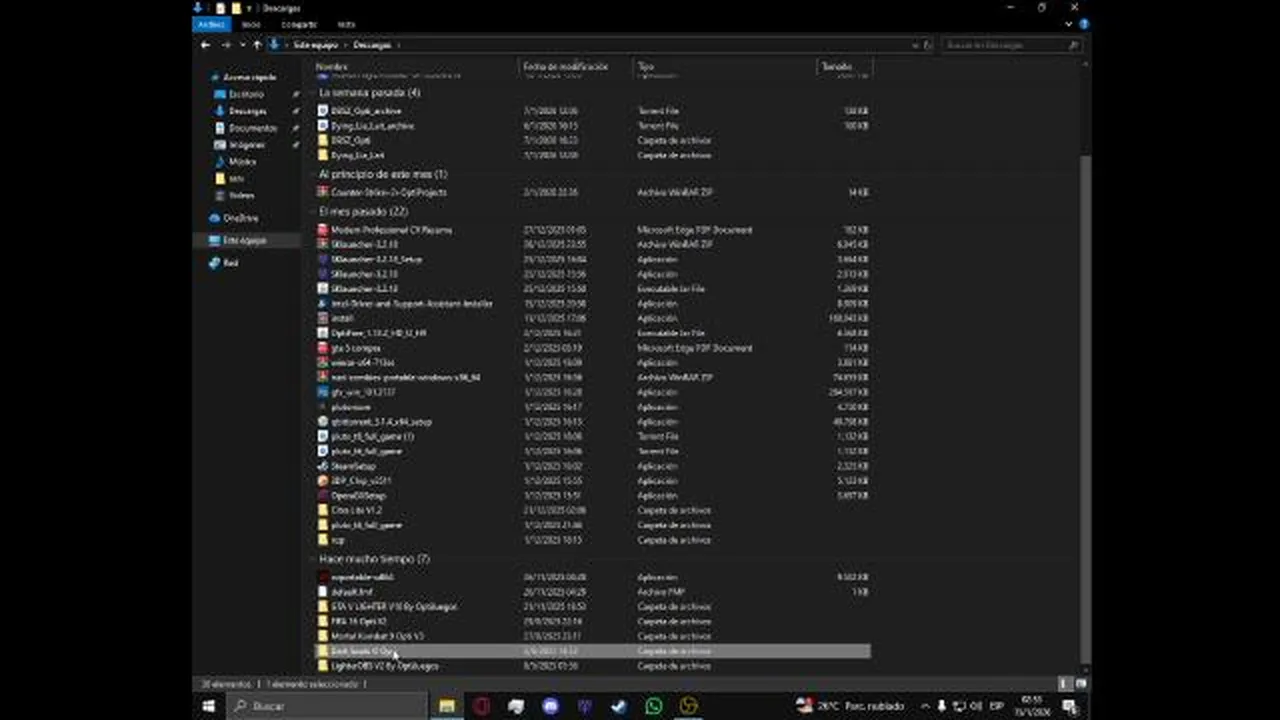
Task: Open Opera GX from the taskbar
Action: 482,706
